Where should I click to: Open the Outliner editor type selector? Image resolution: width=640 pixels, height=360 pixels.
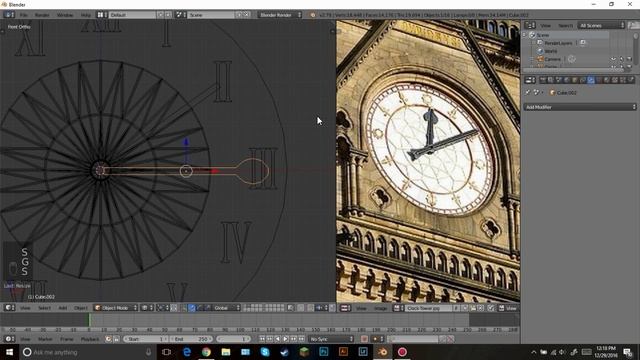tap(530, 25)
